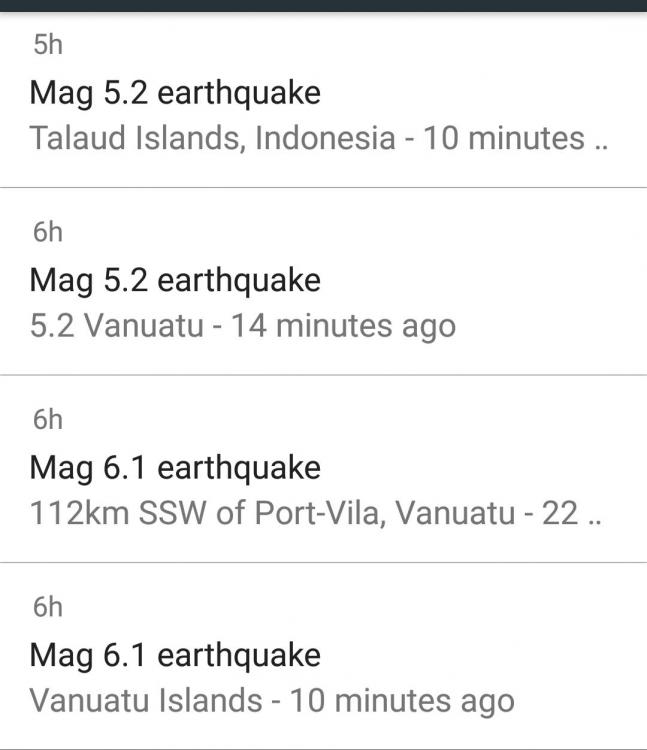
Task: Tap 6h timestamp above the 5.2 Vanuatu alert
Action: (x=47, y=233)
